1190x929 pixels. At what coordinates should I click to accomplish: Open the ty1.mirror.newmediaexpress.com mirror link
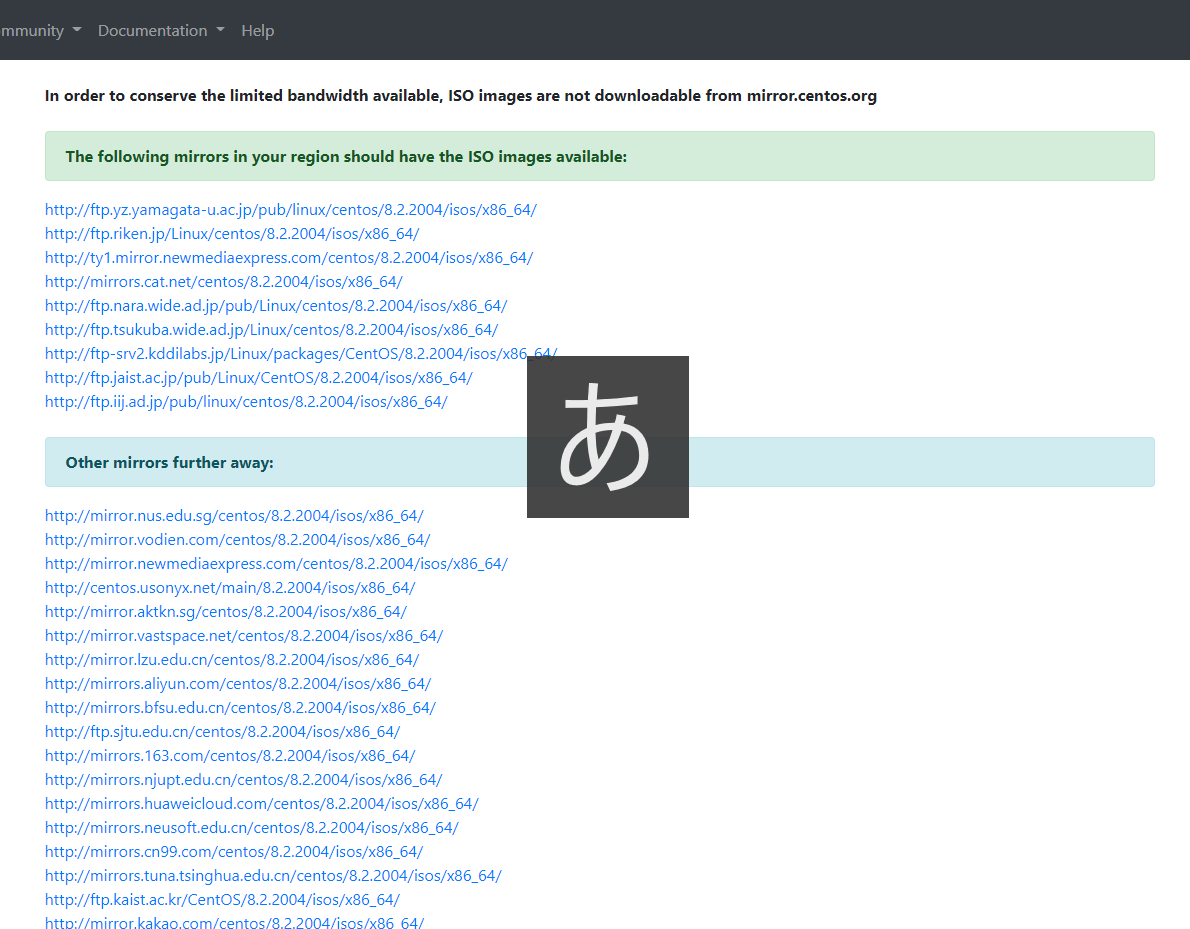[288, 258]
